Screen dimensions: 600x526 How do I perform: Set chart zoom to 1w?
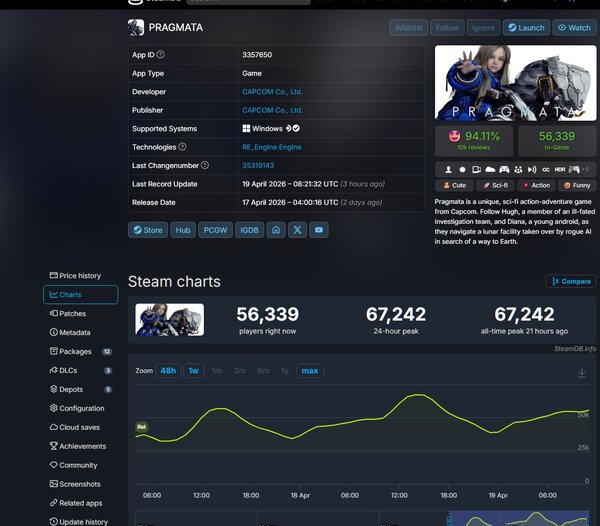[194, 371]
